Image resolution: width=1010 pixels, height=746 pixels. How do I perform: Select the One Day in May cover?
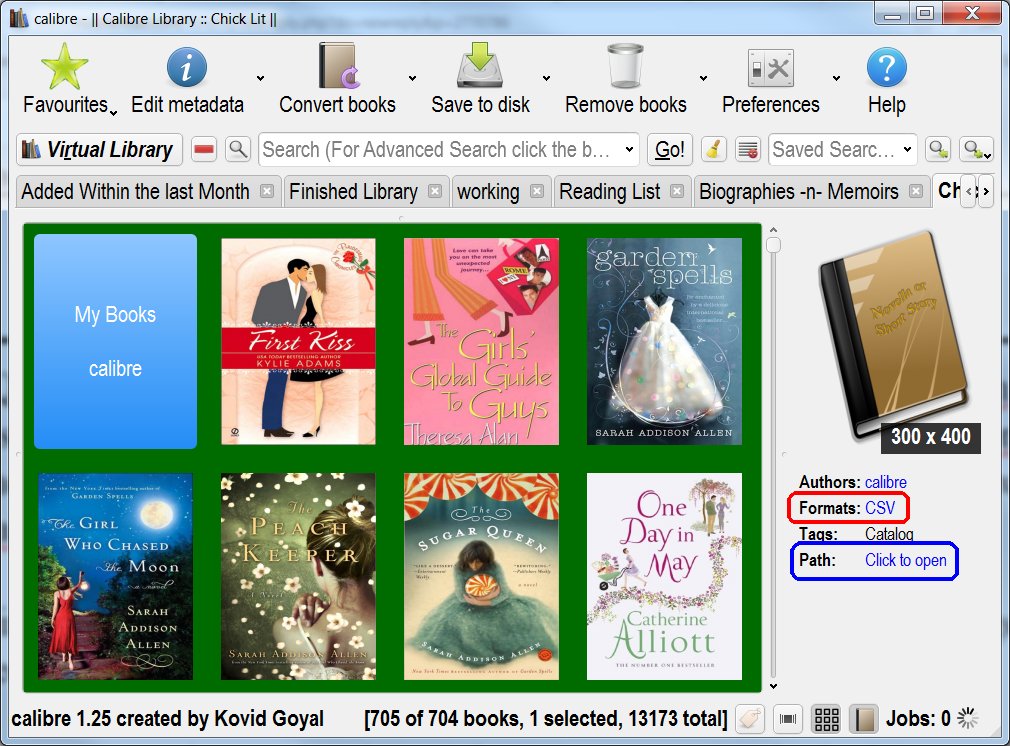[664, 577]
